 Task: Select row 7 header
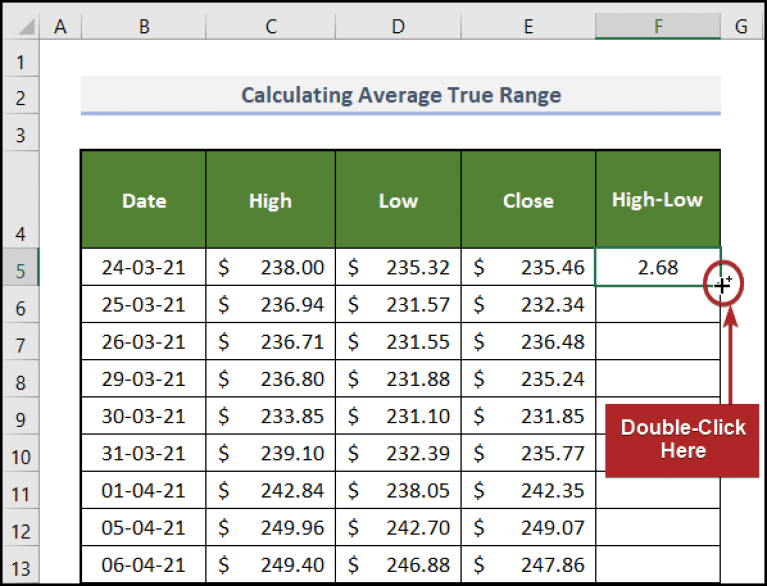(21, 341)
